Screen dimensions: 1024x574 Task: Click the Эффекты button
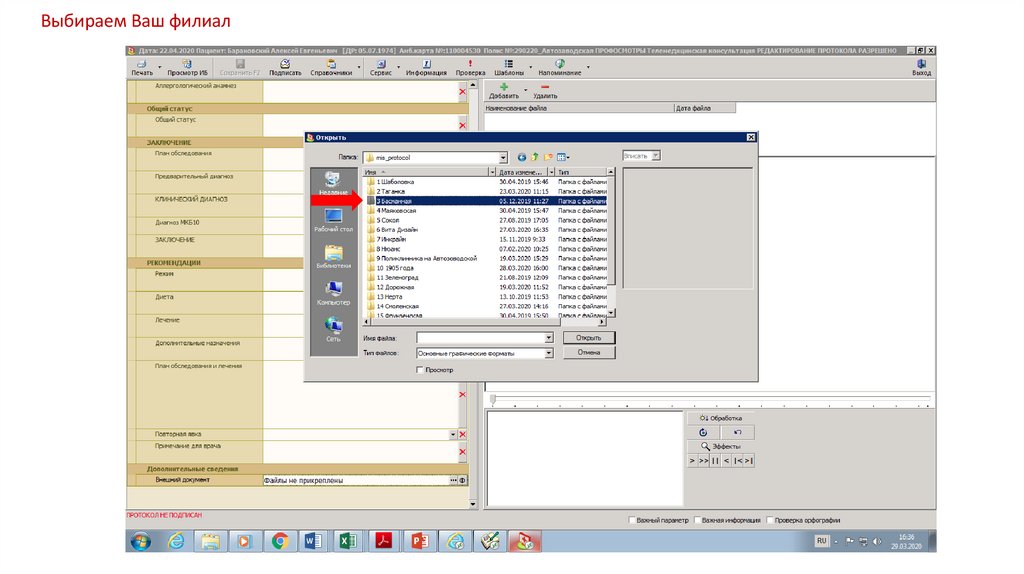720,446
